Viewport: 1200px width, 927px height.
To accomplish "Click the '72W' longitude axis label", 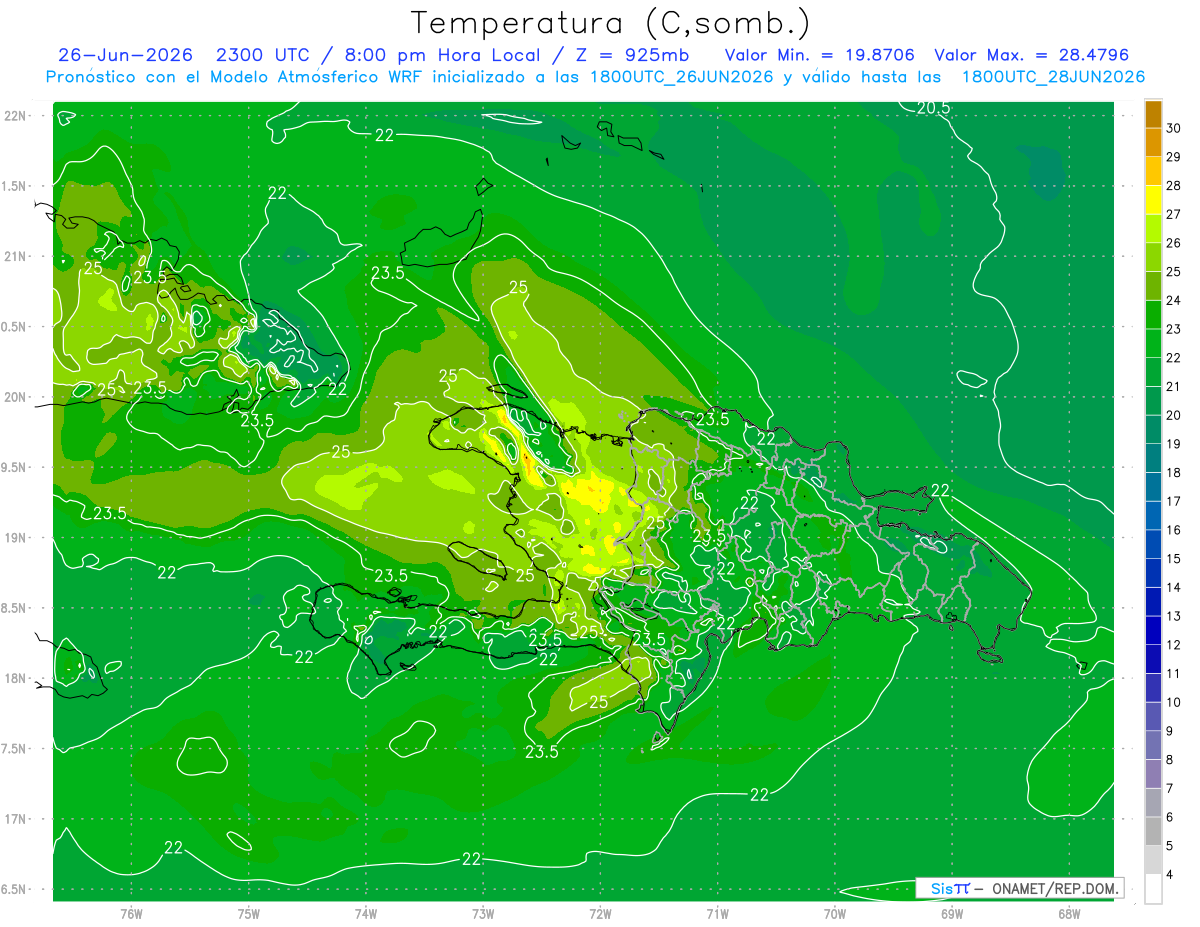I will pyautogui.click(x=600, y=913).
